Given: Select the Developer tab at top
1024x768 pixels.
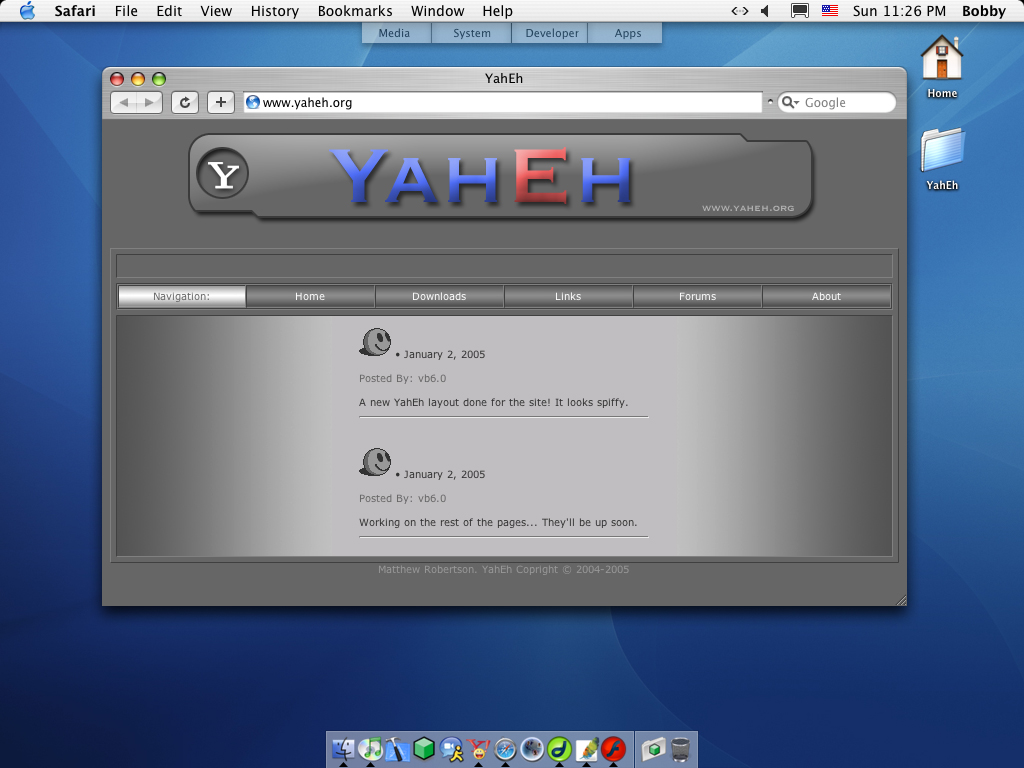Looking at the screenshot, I should [550, 33].
